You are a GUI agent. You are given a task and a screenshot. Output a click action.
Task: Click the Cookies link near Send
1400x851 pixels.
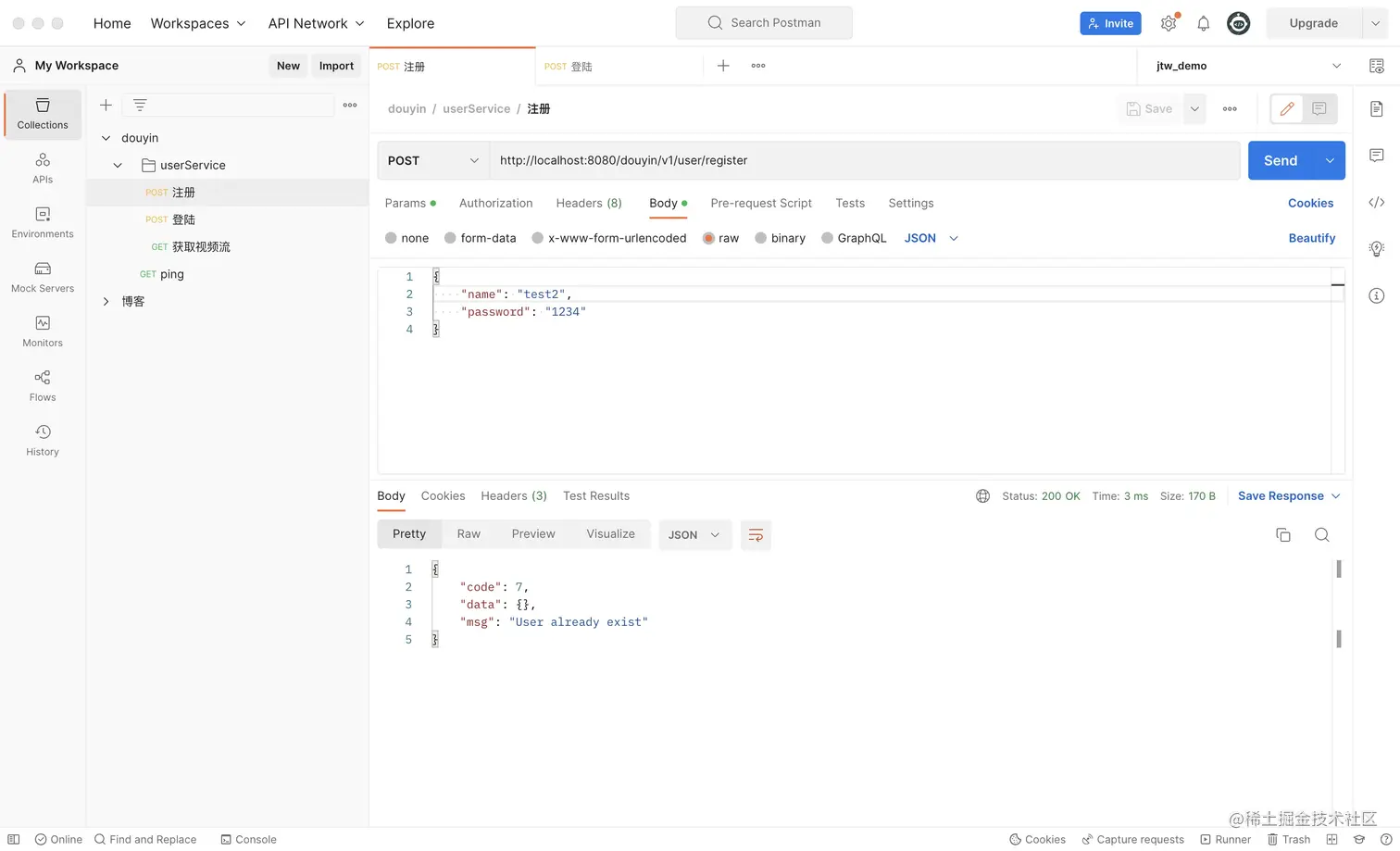click(1310, 203)
